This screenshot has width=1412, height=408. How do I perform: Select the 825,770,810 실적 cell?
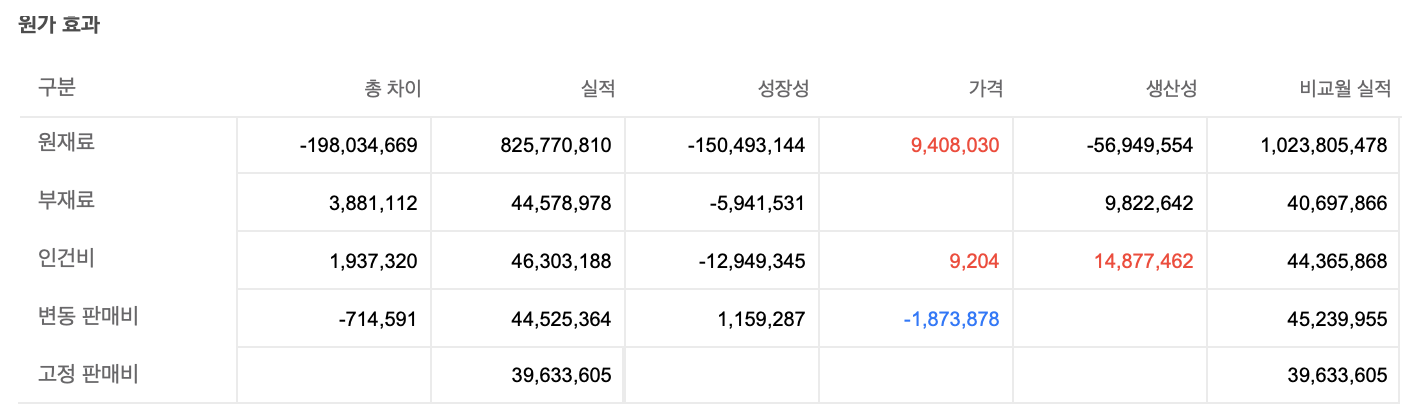click(x=555, y=145)
